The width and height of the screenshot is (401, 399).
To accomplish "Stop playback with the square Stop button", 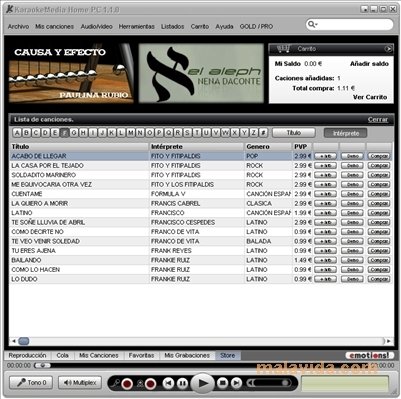I will coord(223,383).
